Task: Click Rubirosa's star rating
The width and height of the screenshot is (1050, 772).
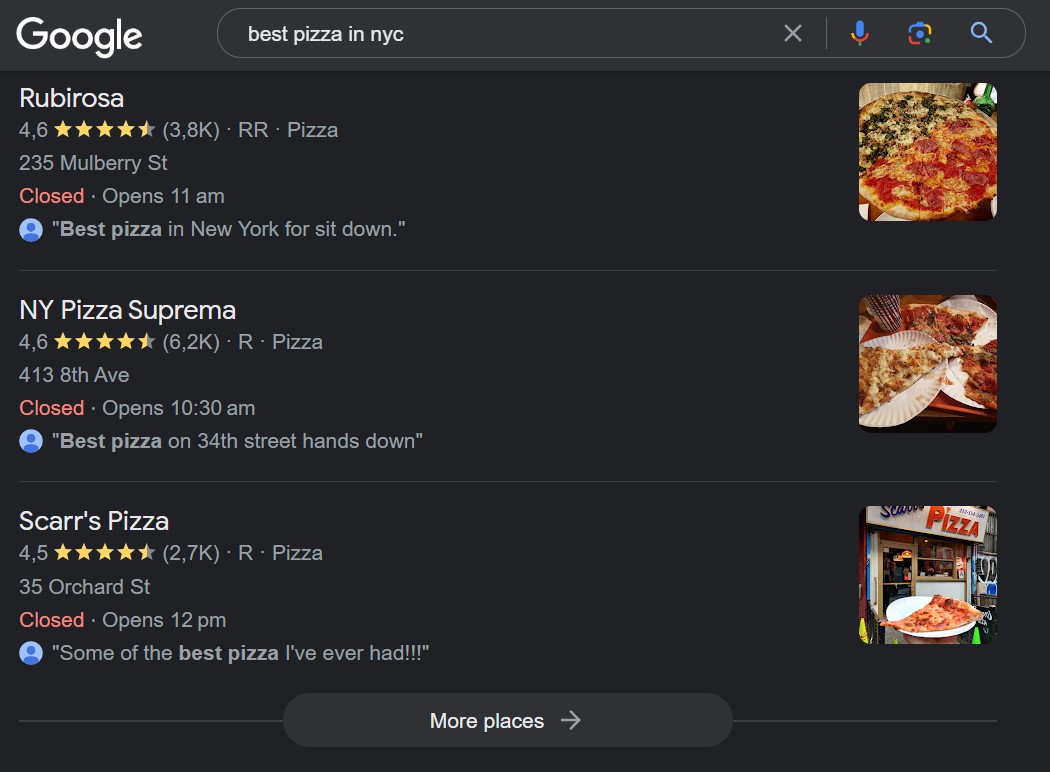Action: point(104,130)
